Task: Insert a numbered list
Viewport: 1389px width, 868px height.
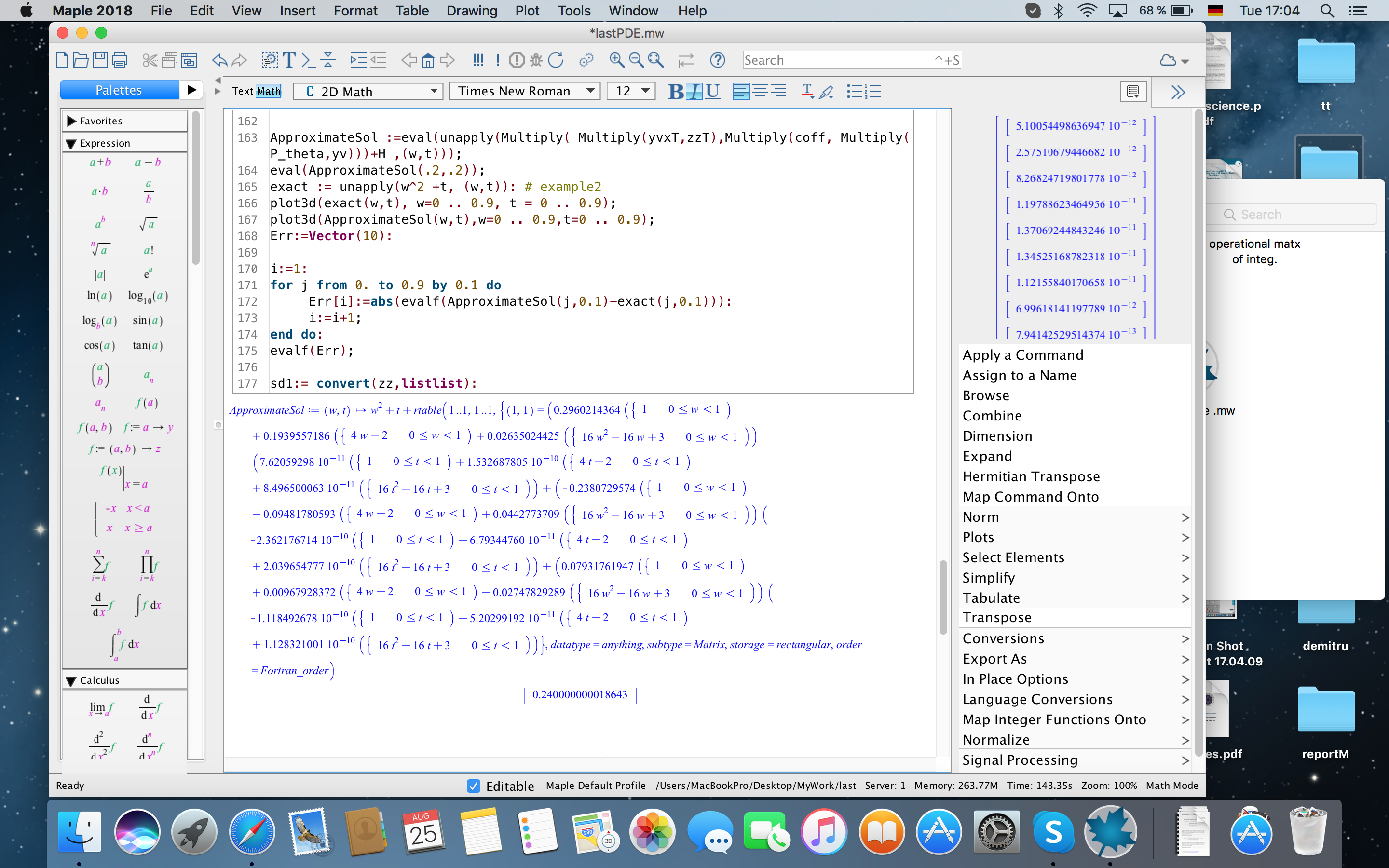Action: coord(873,91)
